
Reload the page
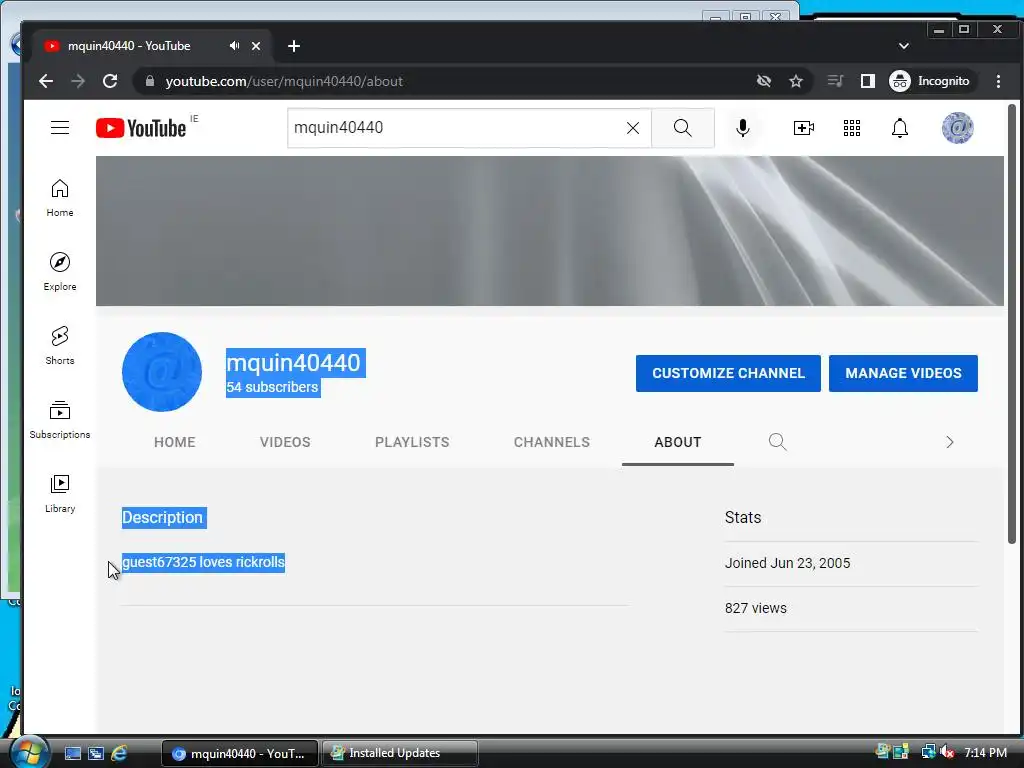tap(110, 81)
